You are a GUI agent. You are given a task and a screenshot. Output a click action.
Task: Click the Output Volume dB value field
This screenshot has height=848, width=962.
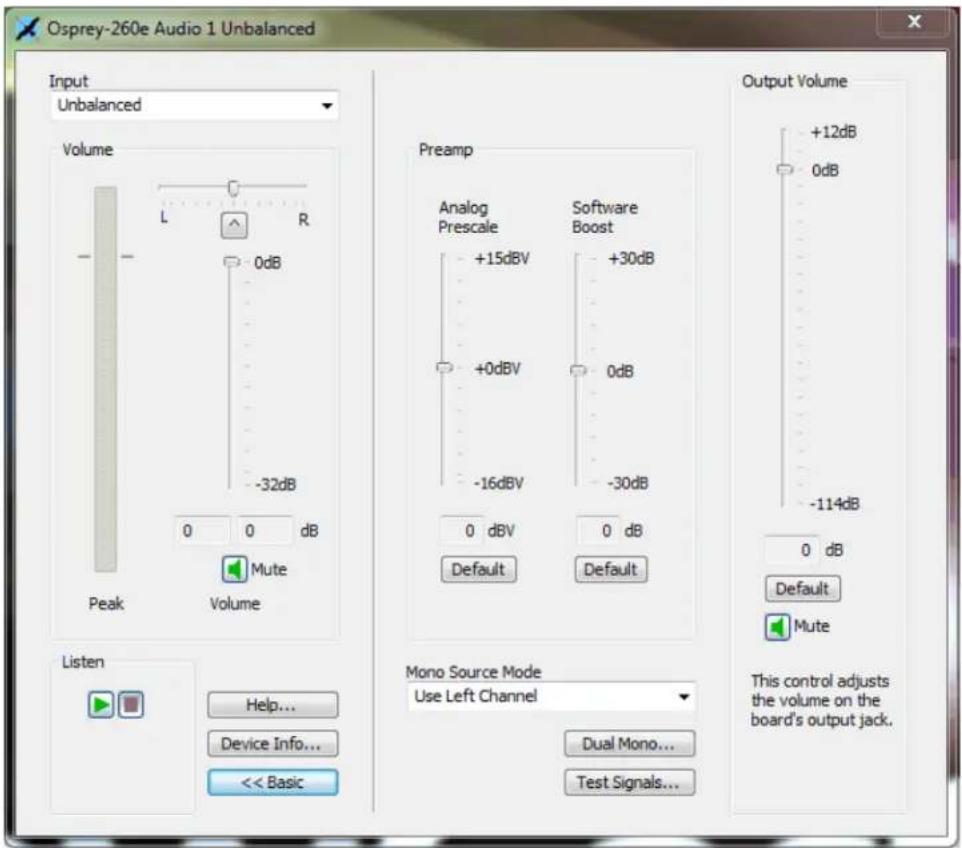[791, 550]
